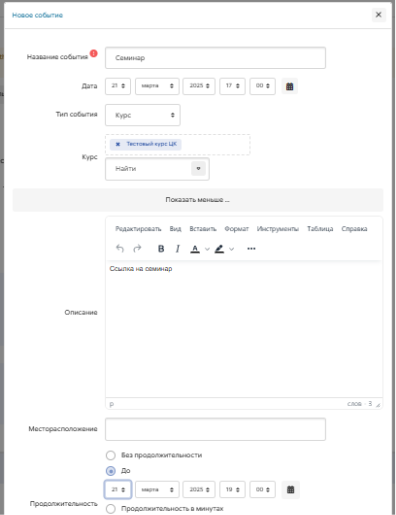
Task: Open the end hour dropdown showing 19
Action: 232,490
